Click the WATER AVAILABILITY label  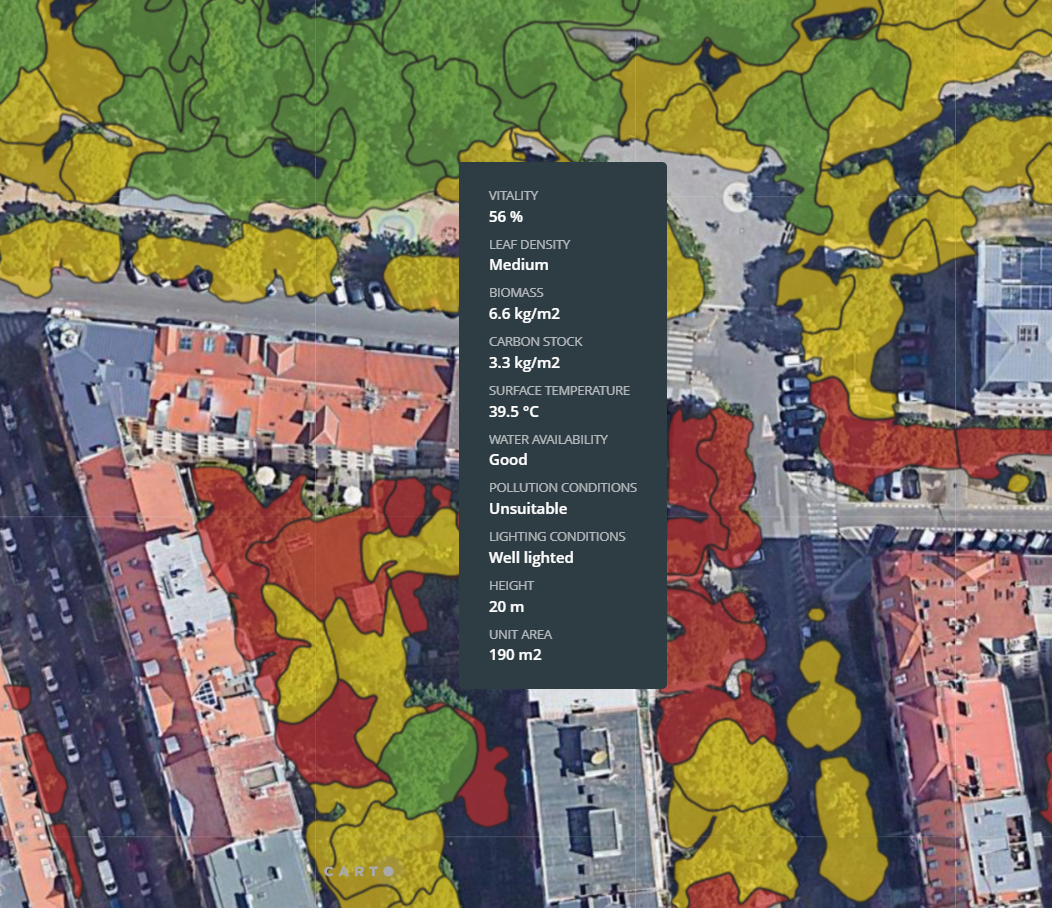(x=548, y=440)
